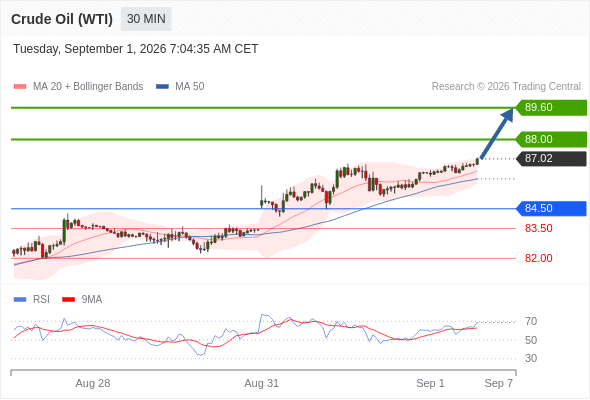Click the Aug 31 date axis label
Screen dimensions: 590x400
pos(262,383)
